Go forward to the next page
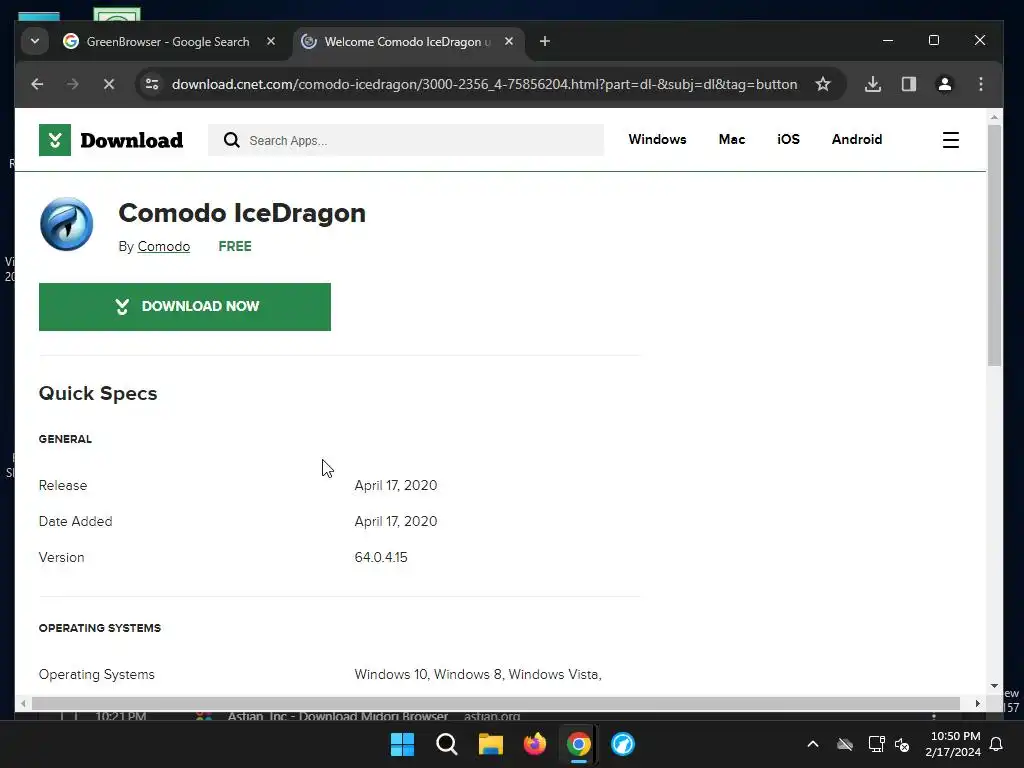 tap(72, 84)
